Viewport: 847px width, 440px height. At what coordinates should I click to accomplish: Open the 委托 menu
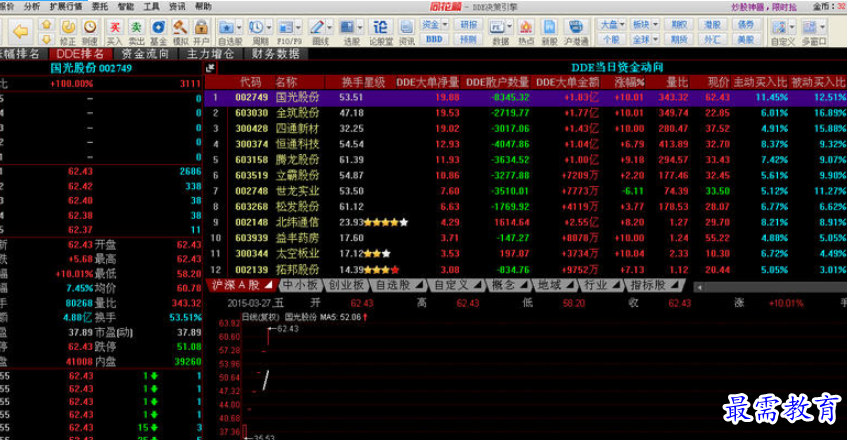pyautogui.click(x=99, y=6)
